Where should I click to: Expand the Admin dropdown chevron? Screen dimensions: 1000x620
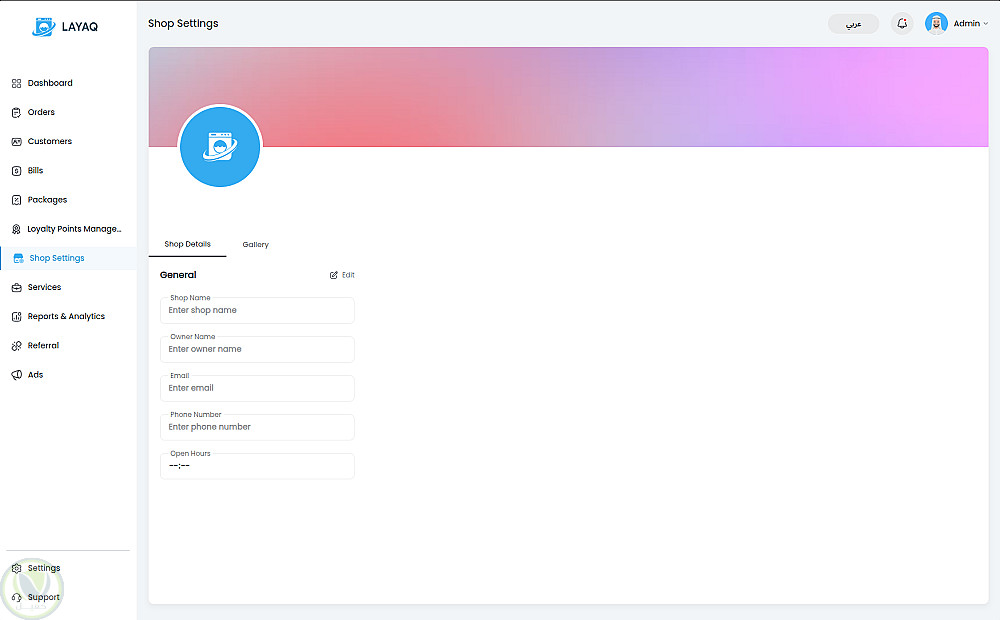985,24
